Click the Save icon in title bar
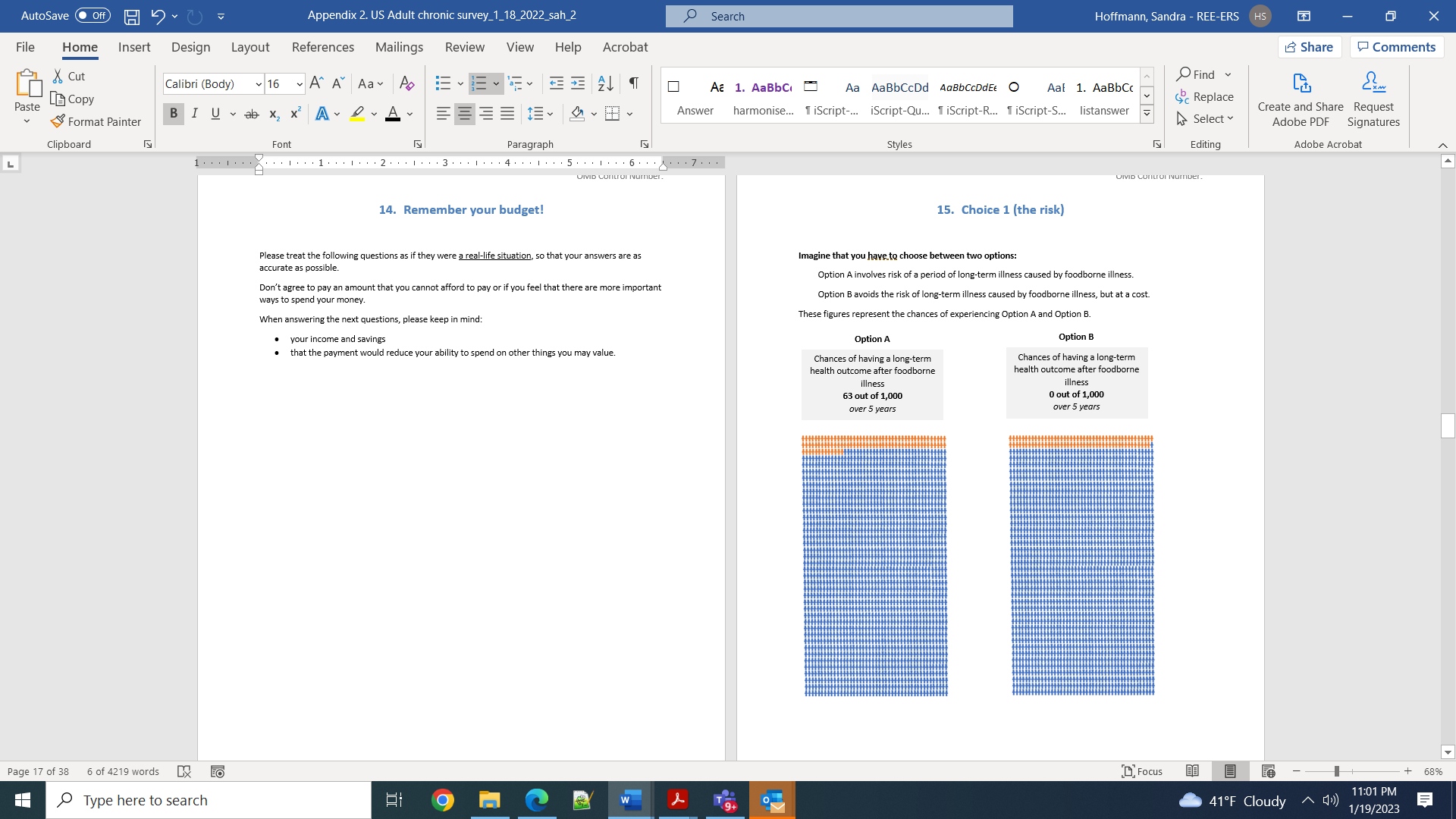Viewport: 1456px width, 819px height. click(131, 16)
